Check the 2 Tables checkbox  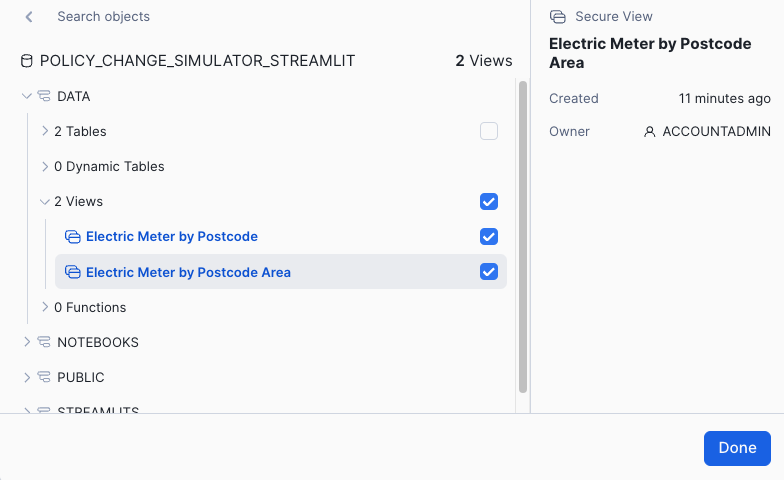[x=488, y=131]
